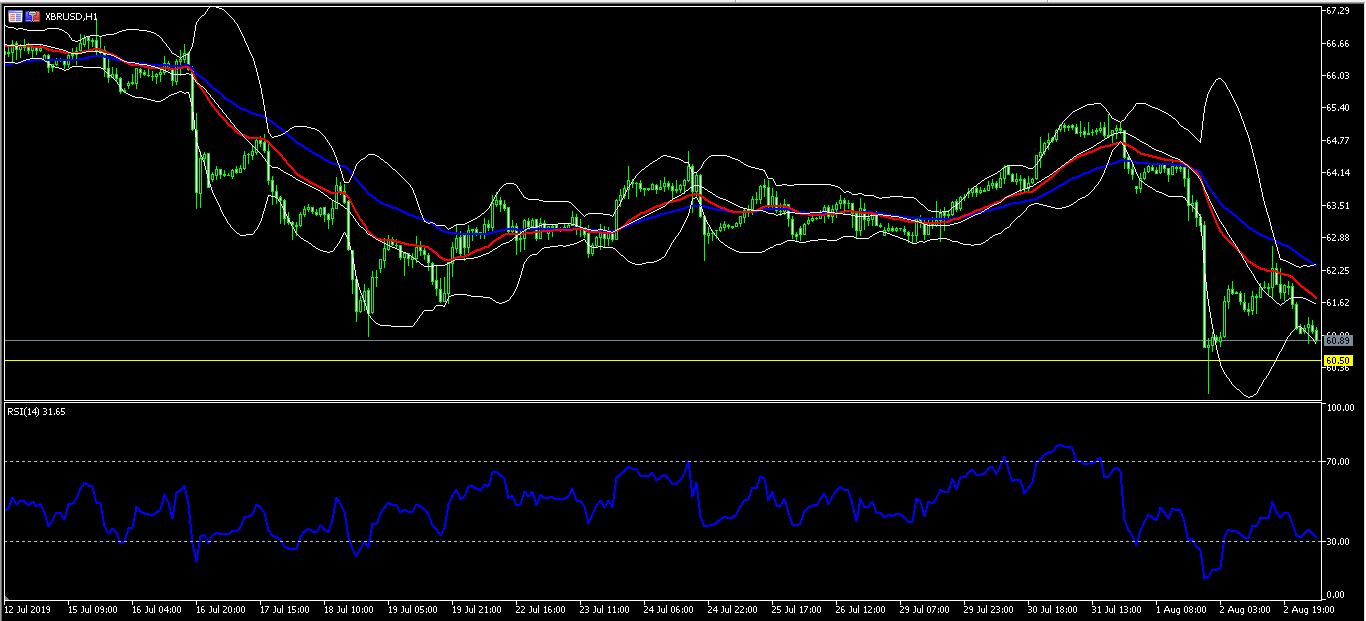The width and height of the screenshot is (1366, 621).
Task: Click the 65.40 price on the scale
Action: point(1338,107)
